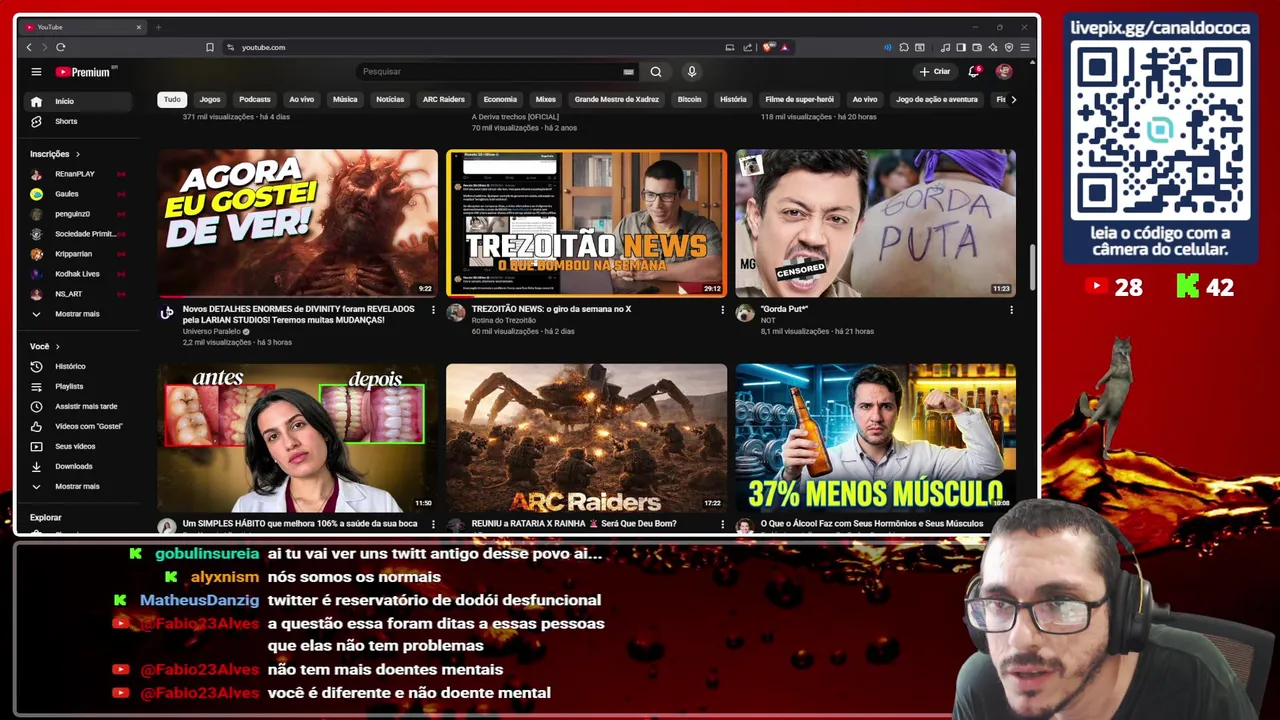
Task: Select the Grande Mestre de Xadrez chip
Action: (x=617, y=99)
